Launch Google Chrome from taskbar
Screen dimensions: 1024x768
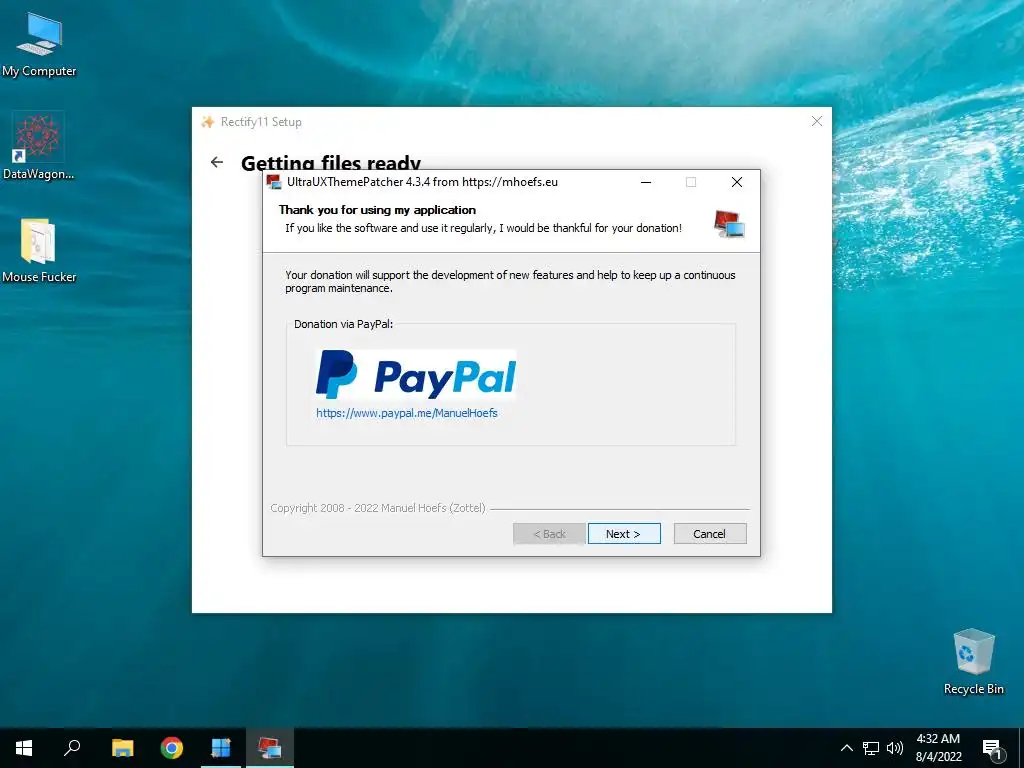pyautogui.click(x=172, y=748)
